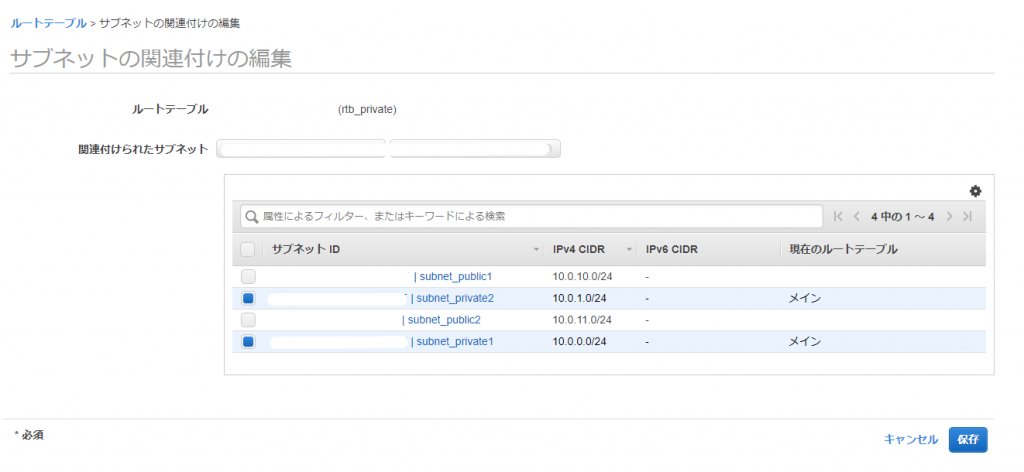Viewport: 1024px width, 472px height.
Task: Toggle the select-all checkbox in header
Action: click(248, 249)
